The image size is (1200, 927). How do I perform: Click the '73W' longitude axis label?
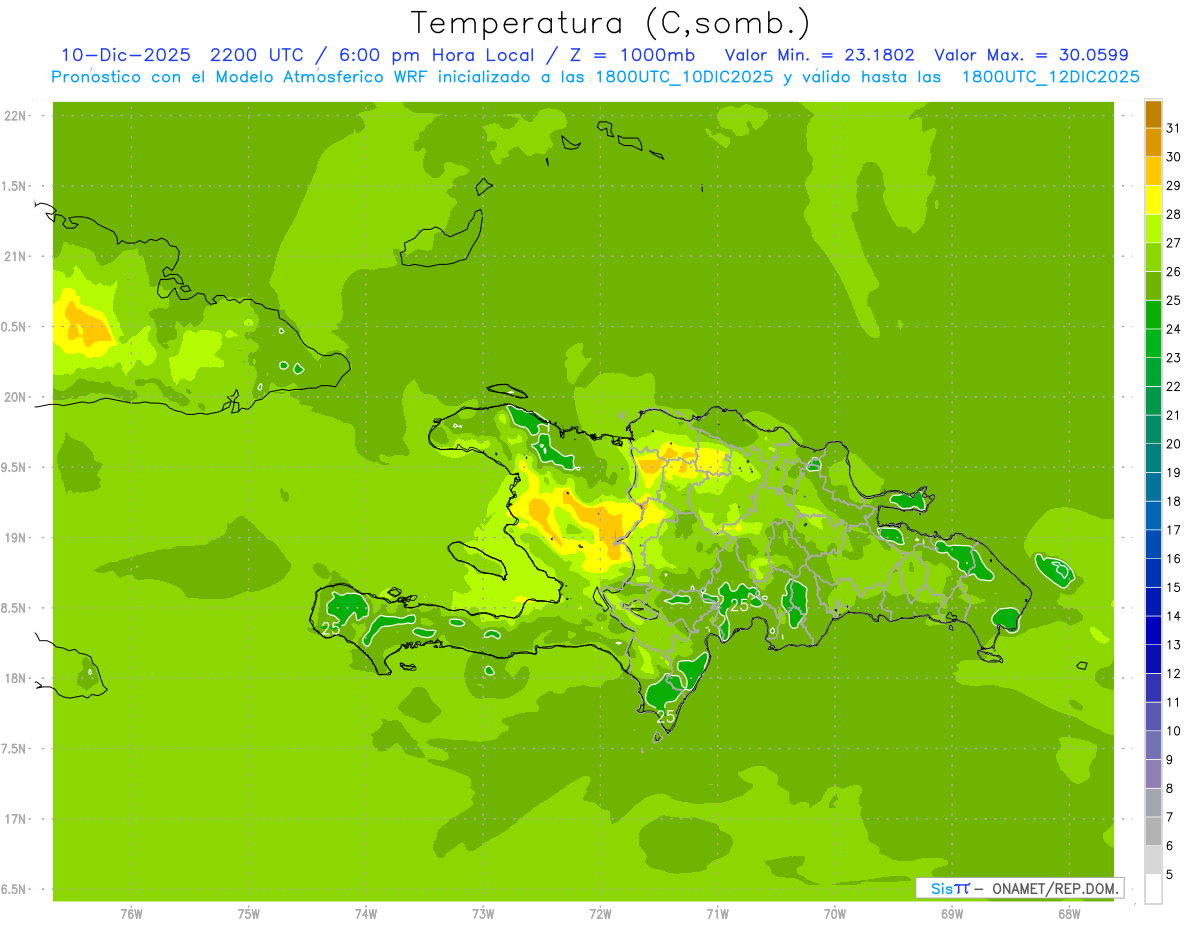pyautogui.click(x=483, y=913)
